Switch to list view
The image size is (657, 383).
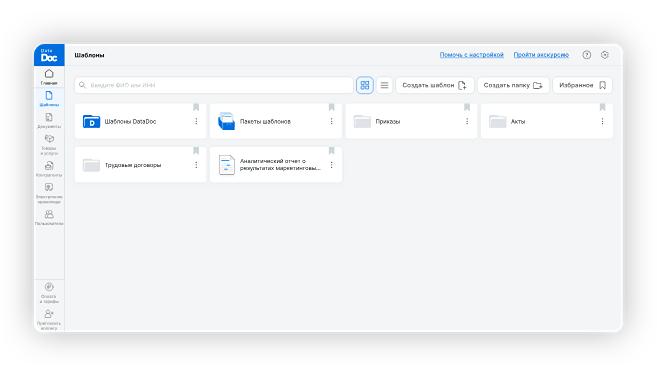(384, 85)
